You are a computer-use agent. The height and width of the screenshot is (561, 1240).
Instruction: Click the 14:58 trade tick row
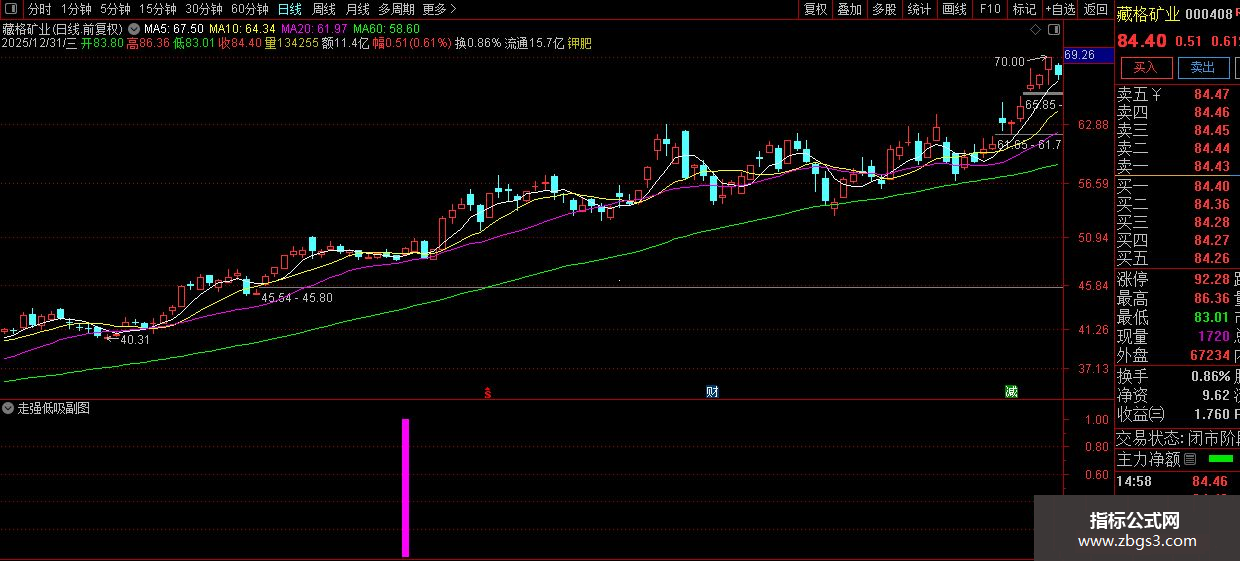click(x=1178, y=481)
